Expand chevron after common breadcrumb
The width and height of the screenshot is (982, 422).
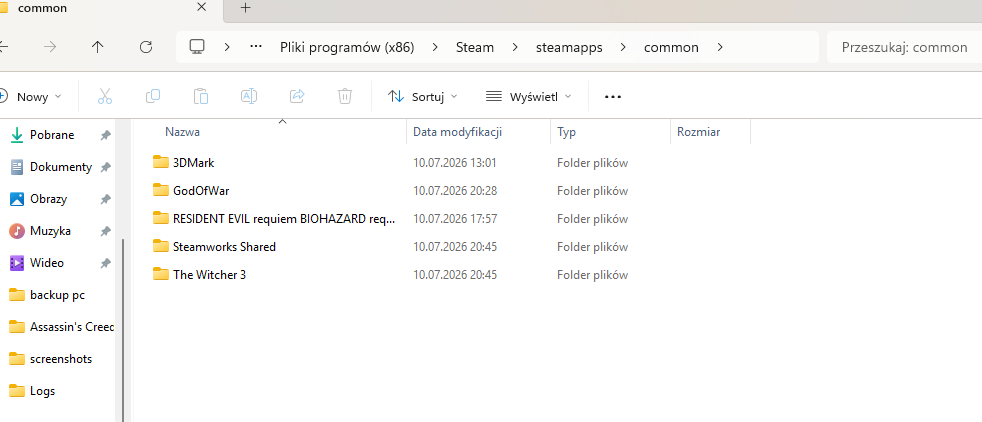(x=720, y=47)
